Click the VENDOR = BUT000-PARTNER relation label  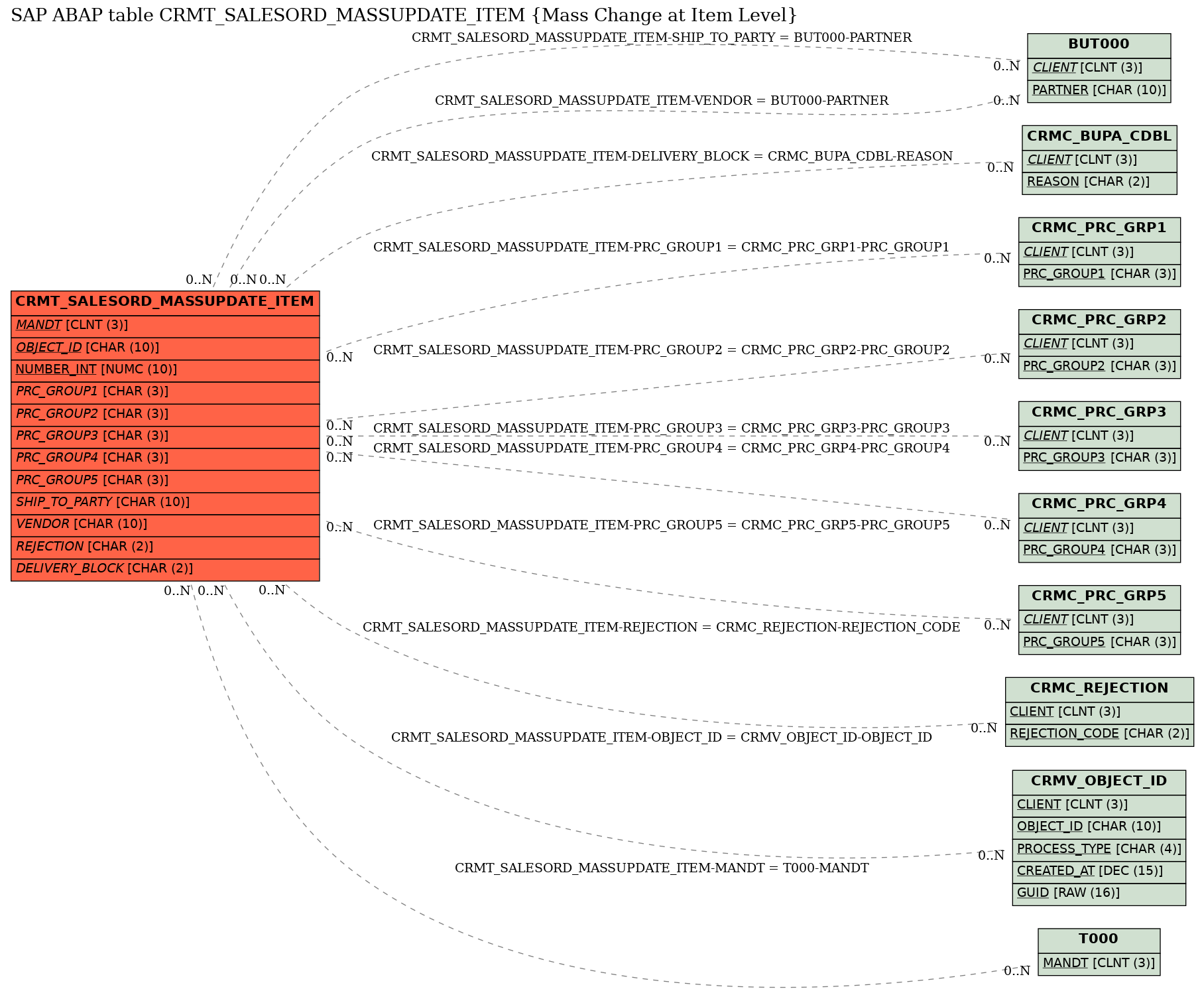point(662,101)
